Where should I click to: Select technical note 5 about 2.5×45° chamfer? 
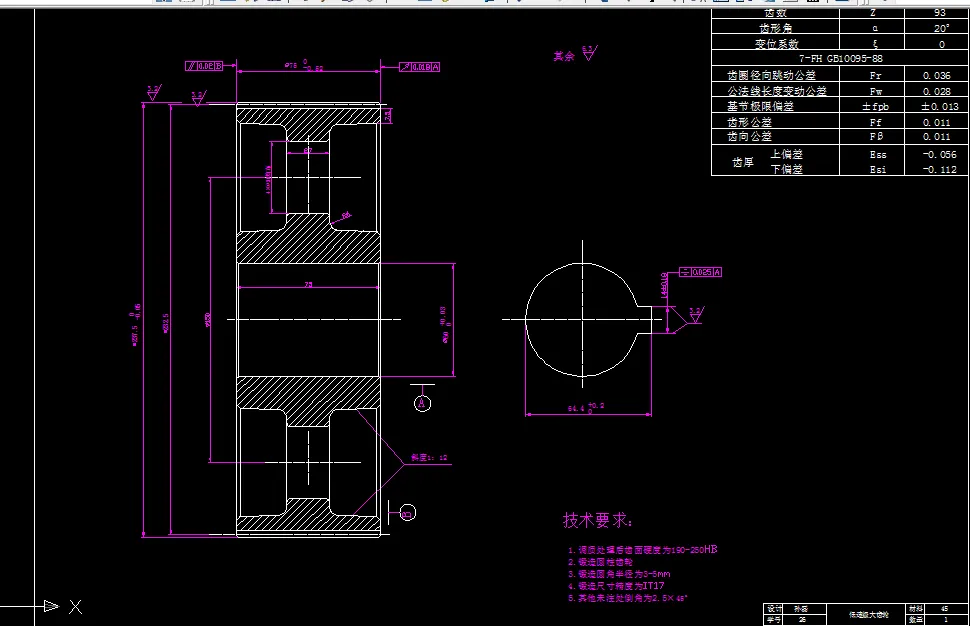pyautogui.click(x=628, y=598)
